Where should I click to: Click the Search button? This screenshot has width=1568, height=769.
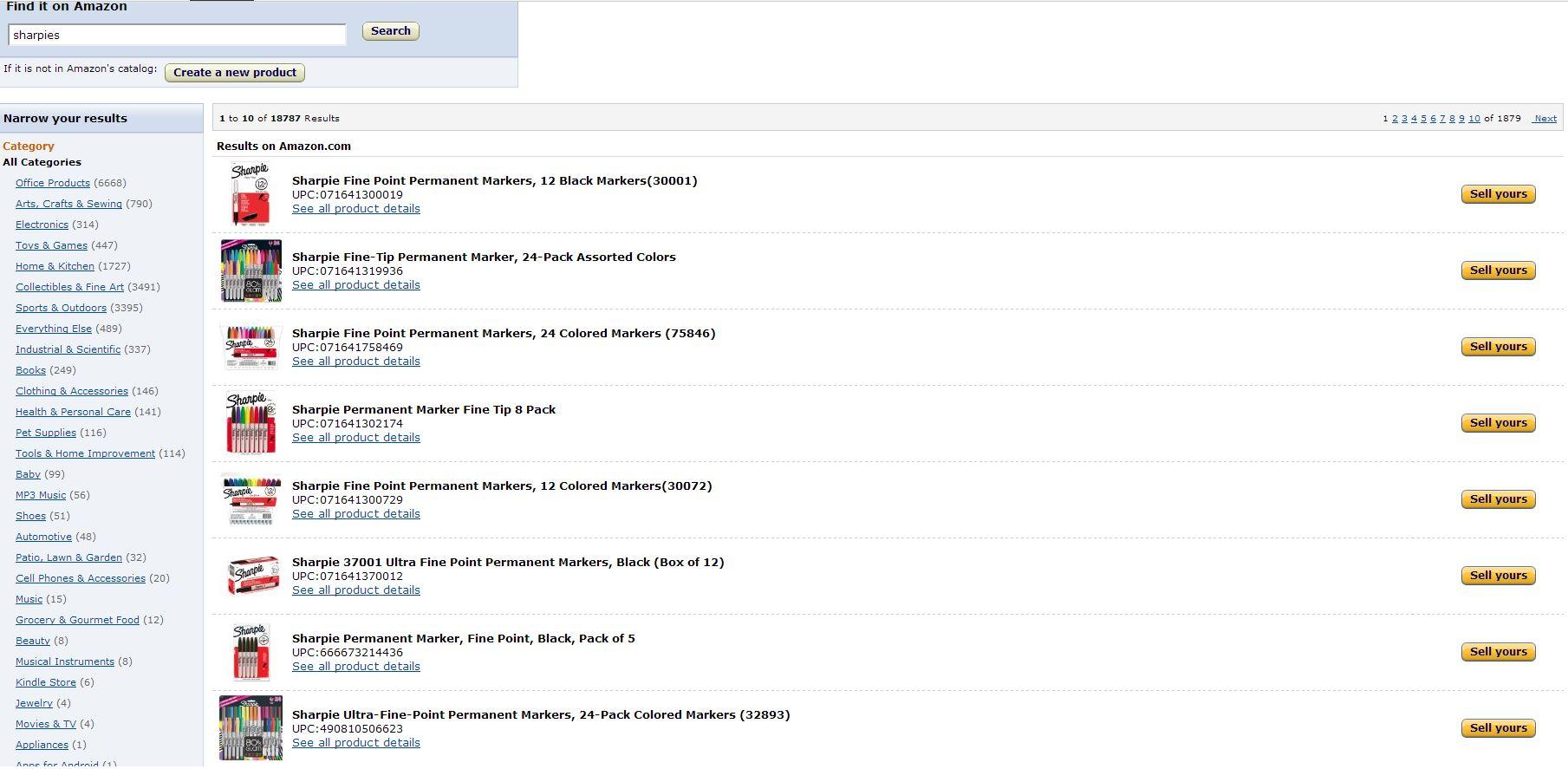pyautogui.click(x=391, y=31)
